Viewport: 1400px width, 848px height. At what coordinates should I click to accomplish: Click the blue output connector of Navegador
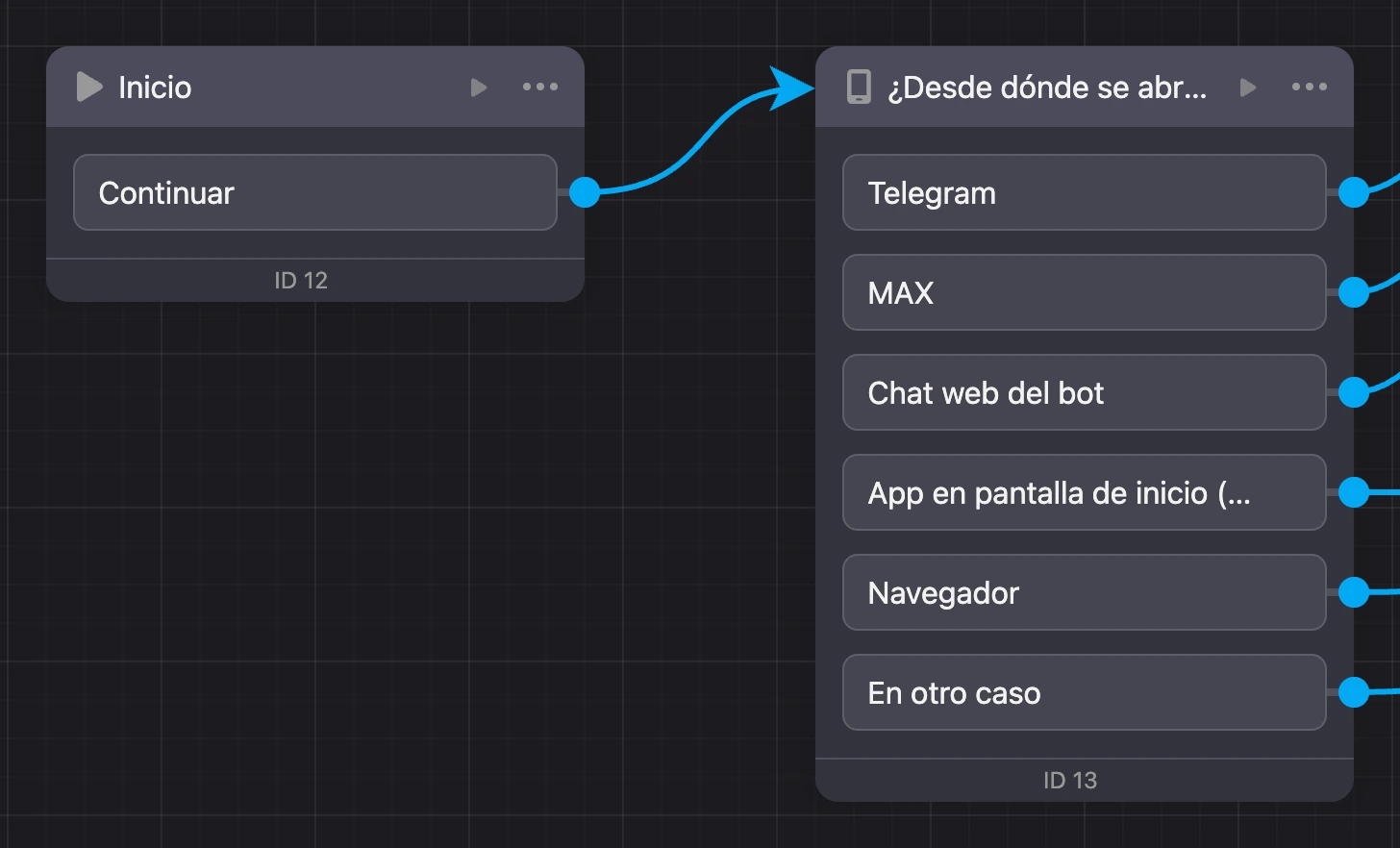tap(1354, 592)
